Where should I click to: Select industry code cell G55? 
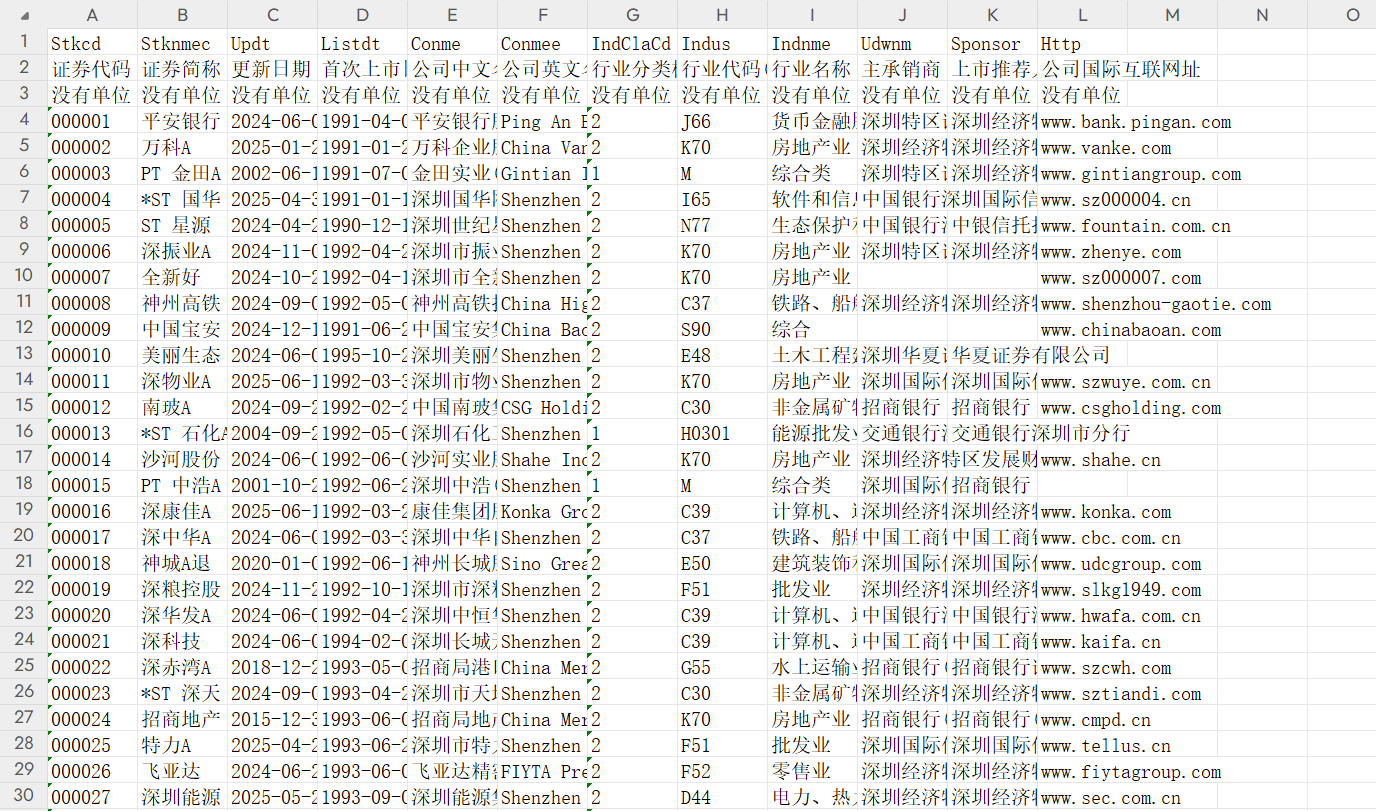tap(723, 667)
